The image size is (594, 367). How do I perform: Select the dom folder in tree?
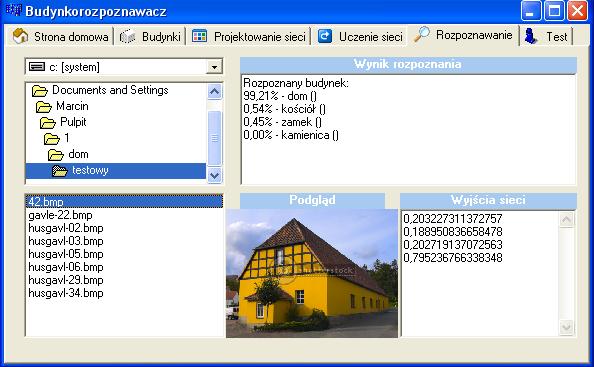click(78, 154)
